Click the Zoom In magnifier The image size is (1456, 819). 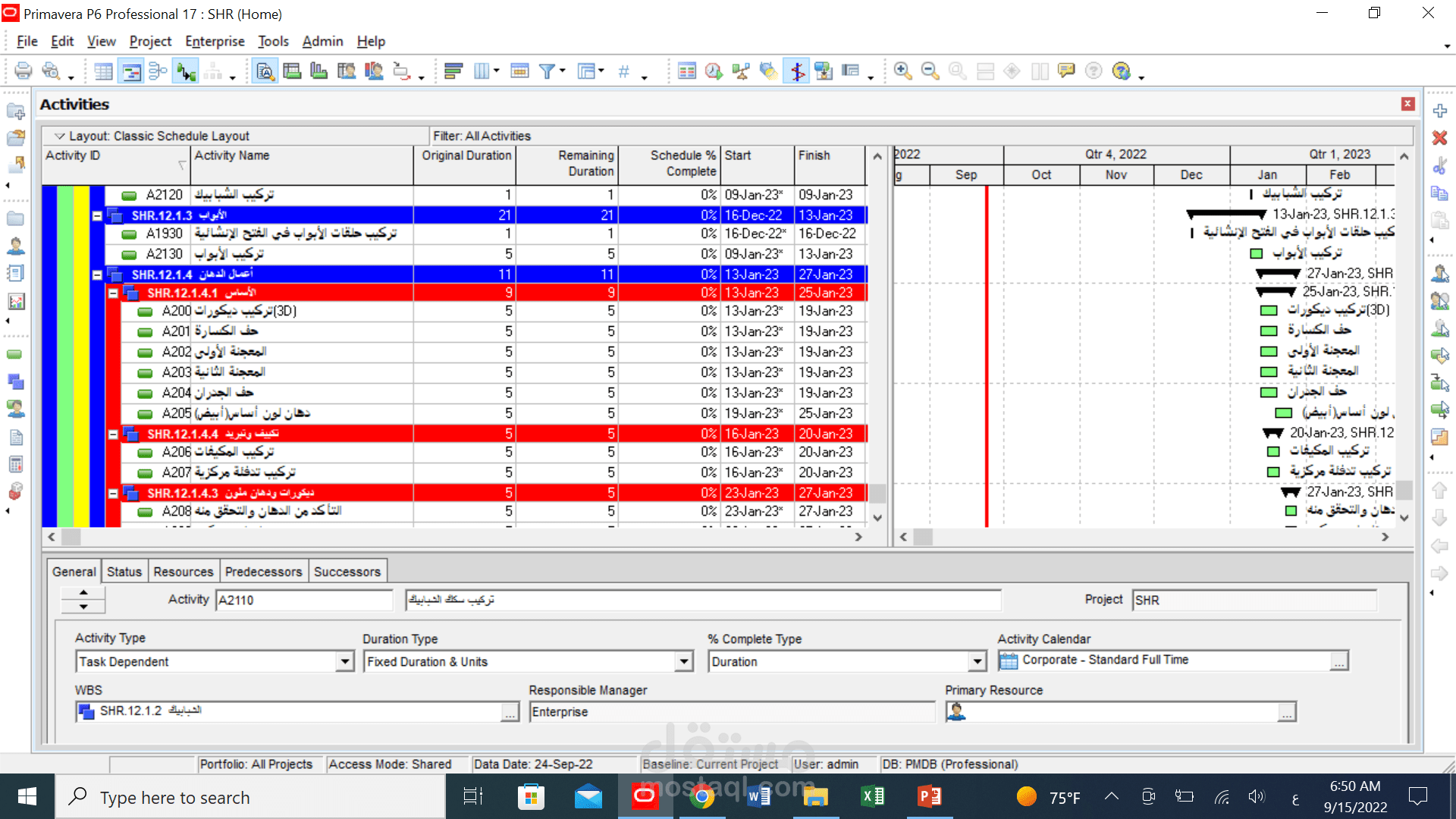click(902, 71)
